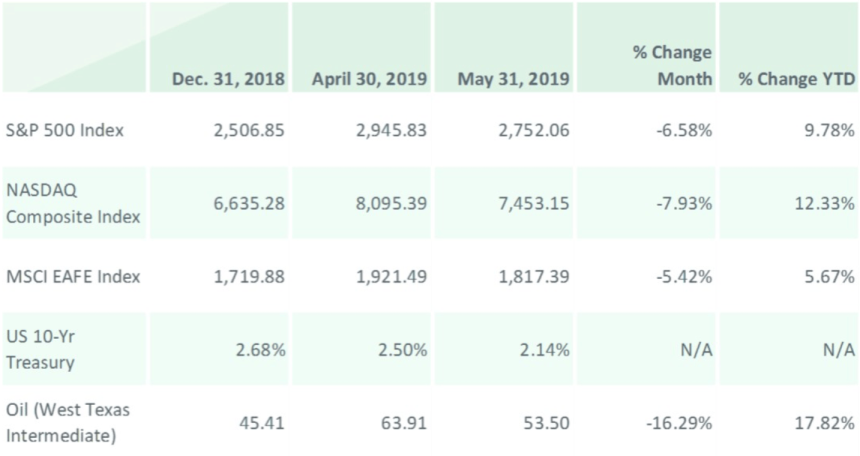Click the % Change YTD header
Viewport: 860px width, 456px height.
pos(797,79)
